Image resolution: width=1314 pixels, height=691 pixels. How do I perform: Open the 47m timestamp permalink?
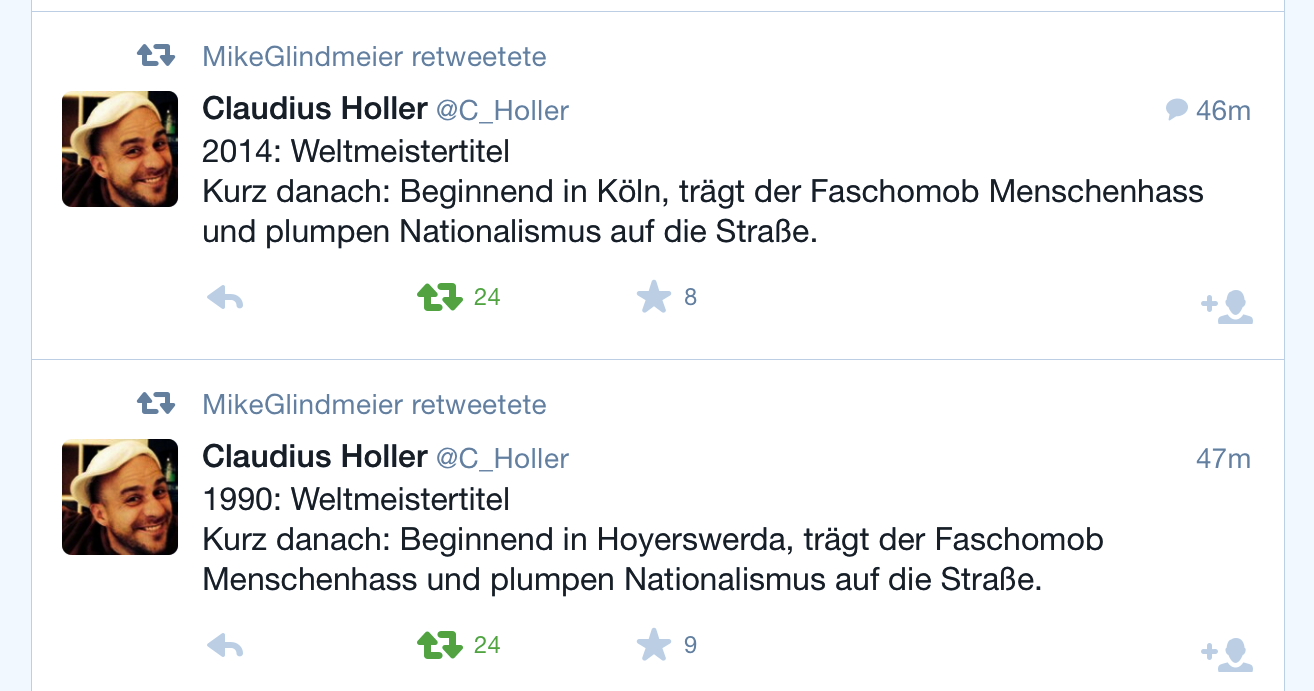[x=1223, y=458]
